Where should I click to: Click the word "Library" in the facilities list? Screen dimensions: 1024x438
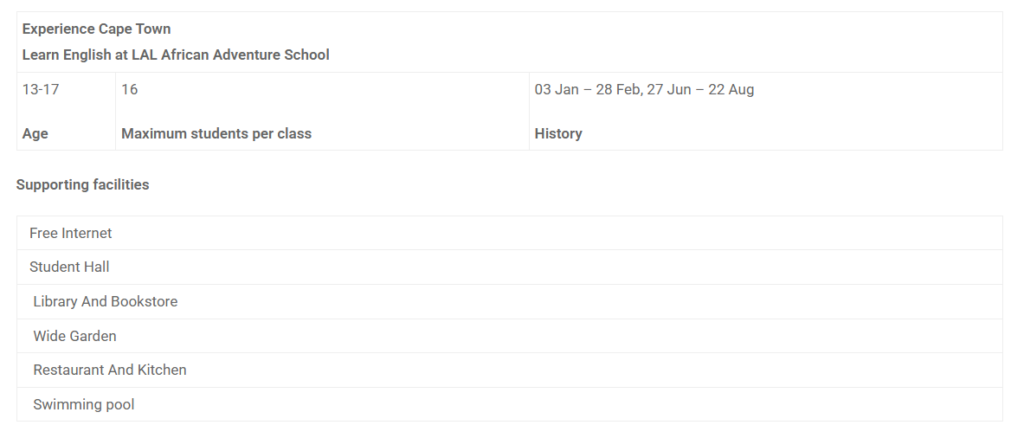56,301
